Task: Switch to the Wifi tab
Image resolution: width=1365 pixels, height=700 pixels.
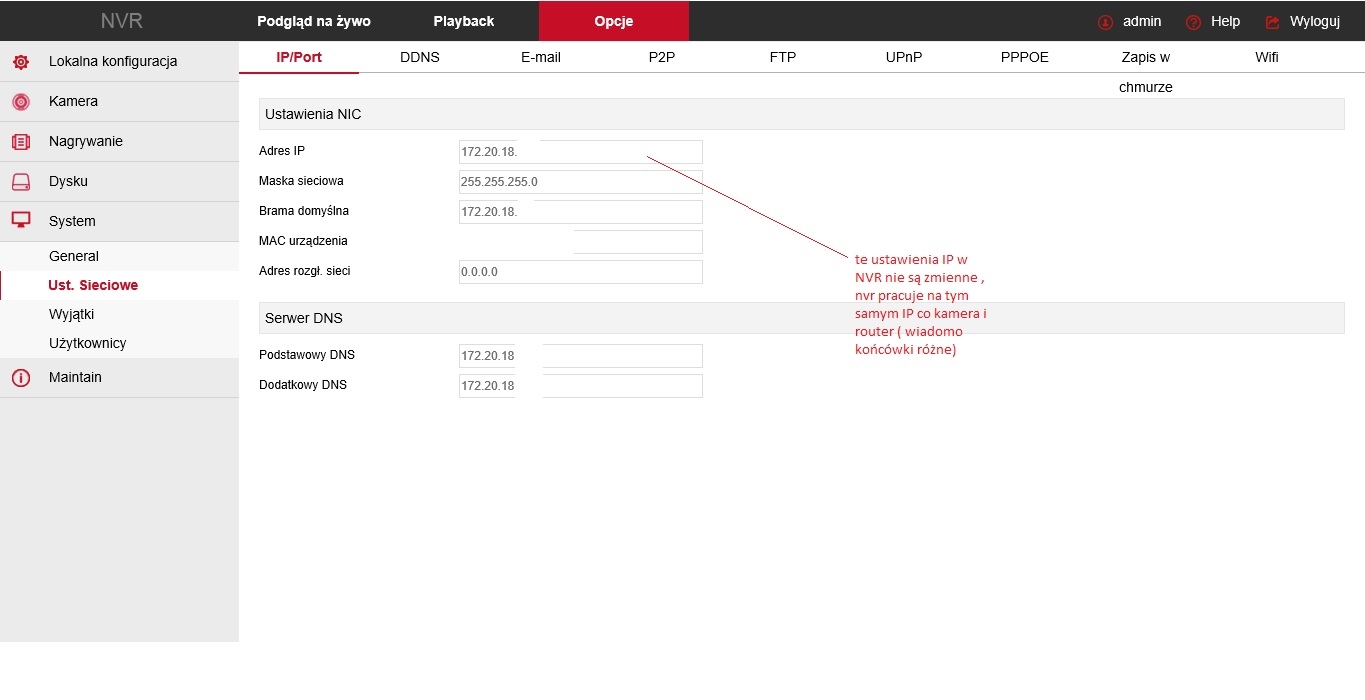Action: [x=1267, y=57]
